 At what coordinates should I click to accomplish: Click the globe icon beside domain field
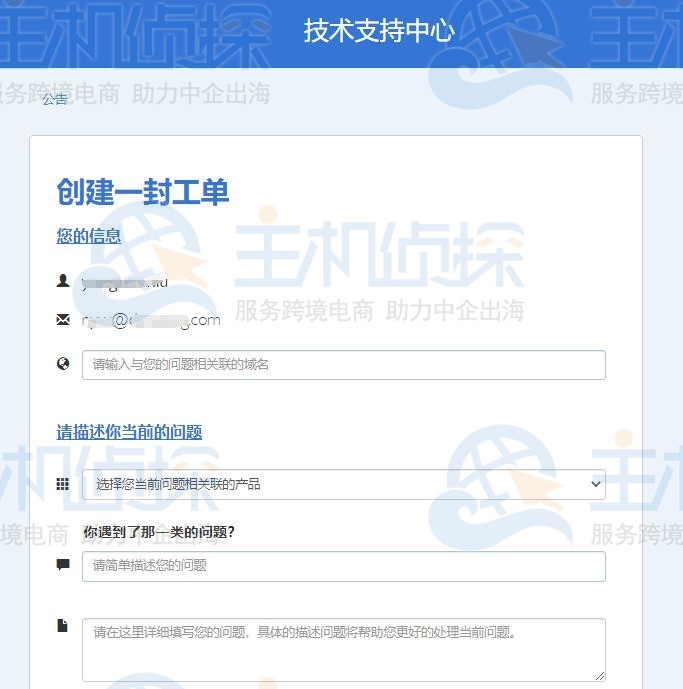tap(63, 364)
